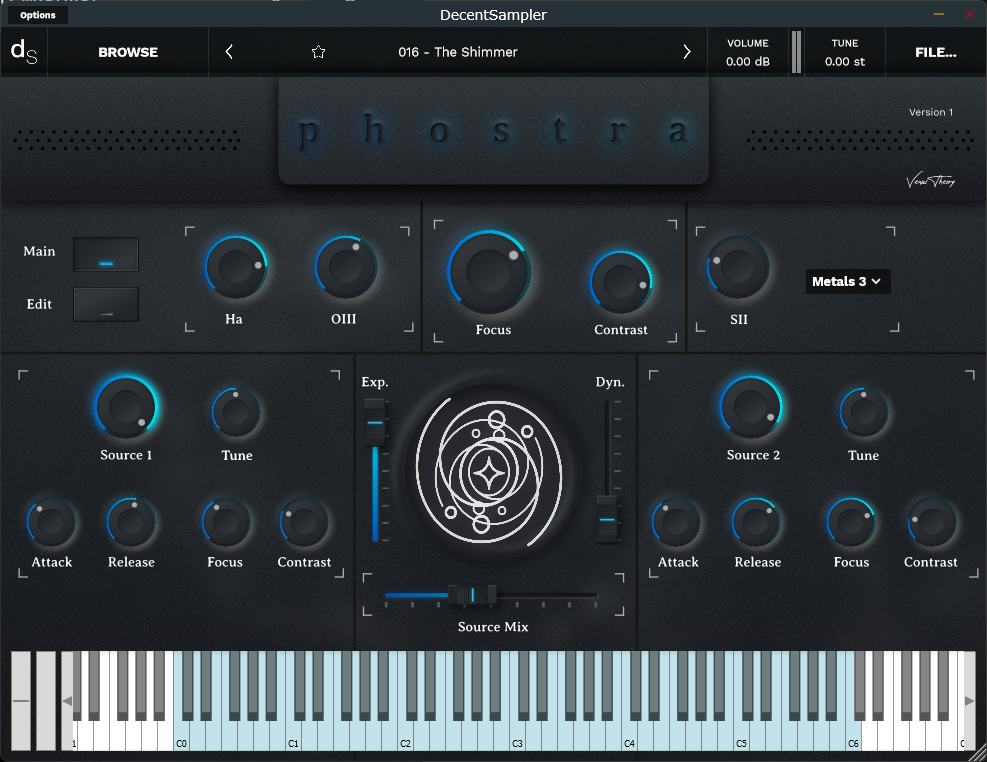Click the Source 2 Release knob

(x=756, y=522)
